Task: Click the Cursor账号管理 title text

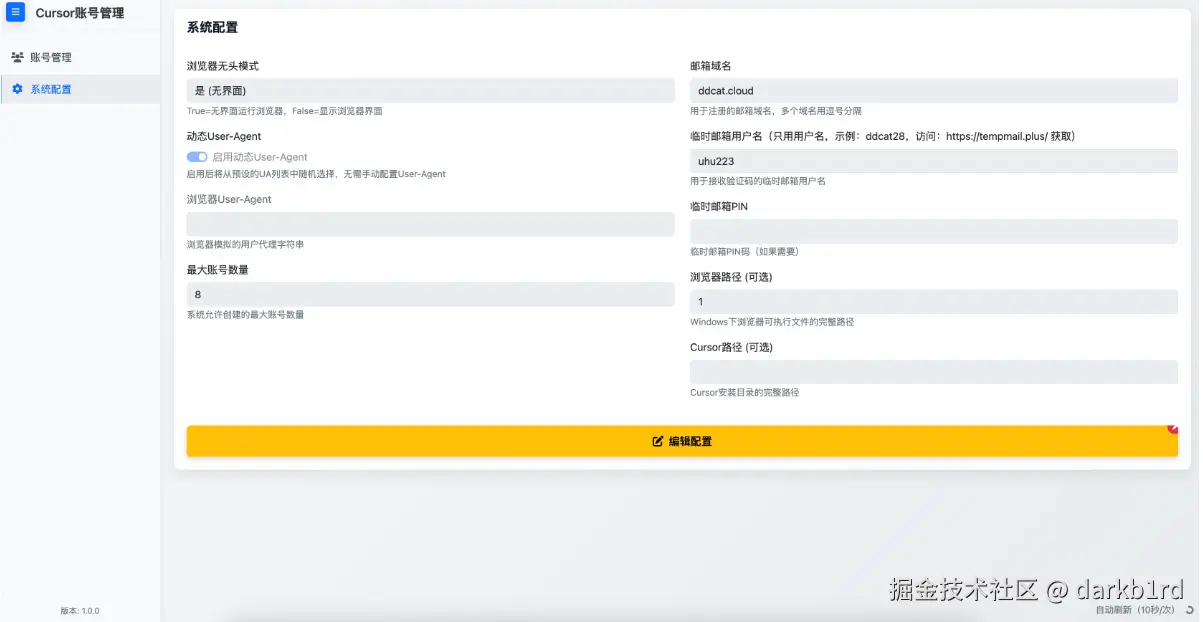Action: pos(80,13)
